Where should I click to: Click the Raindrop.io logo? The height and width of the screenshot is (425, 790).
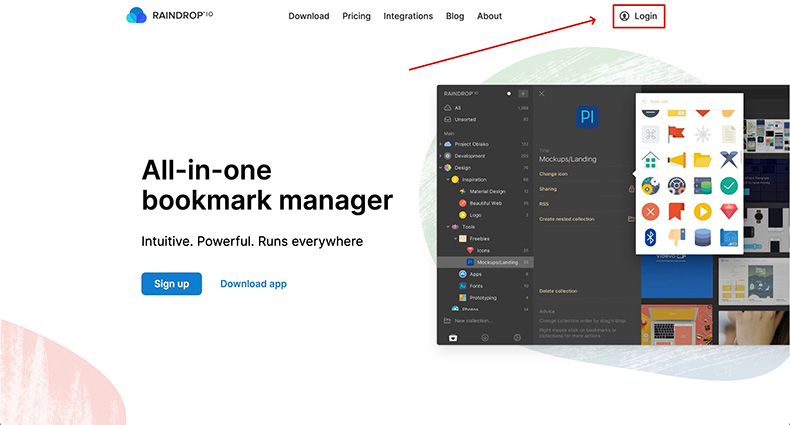pos(170,15)
